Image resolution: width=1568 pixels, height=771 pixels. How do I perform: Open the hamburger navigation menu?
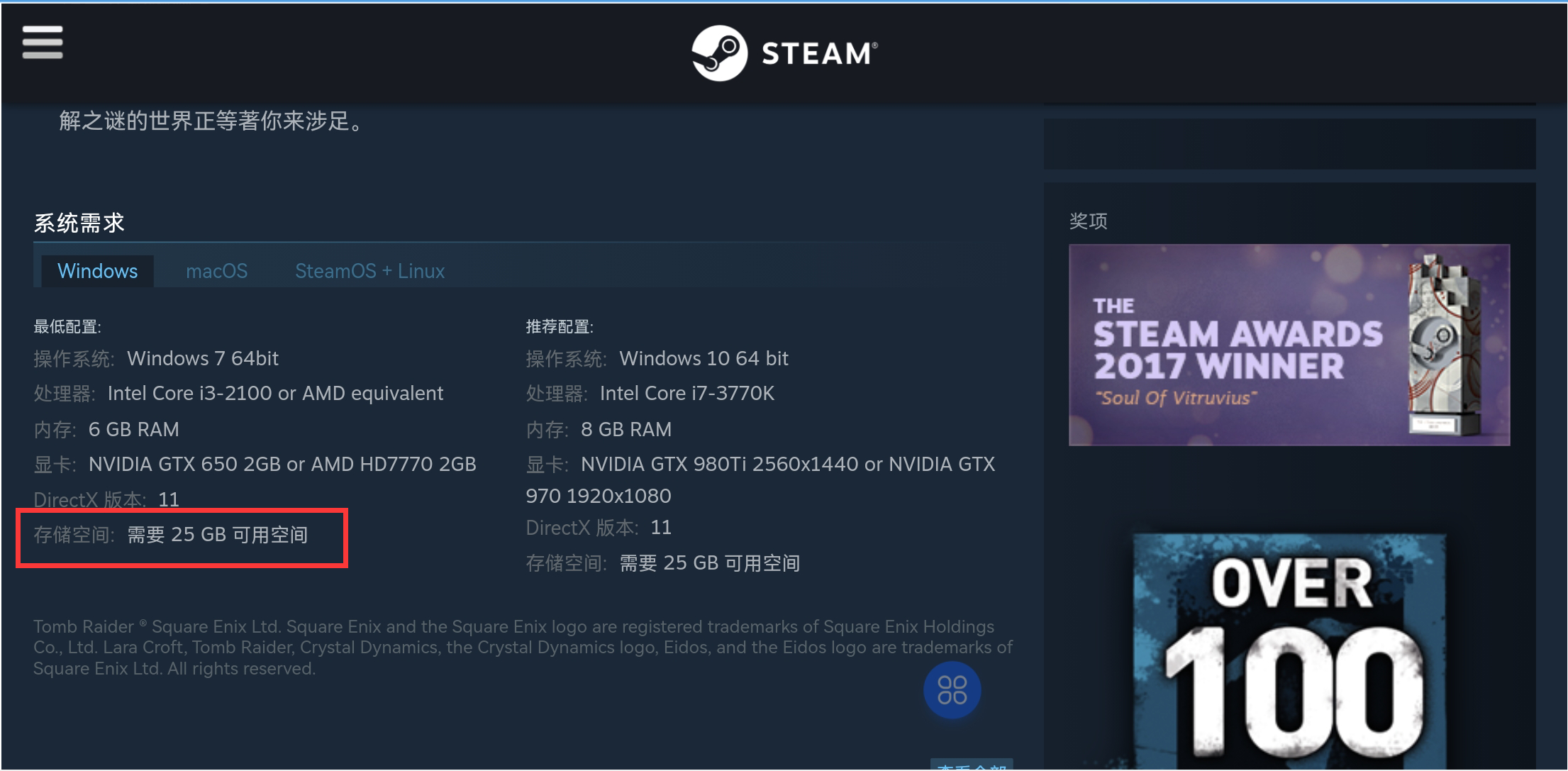(43, 43)
